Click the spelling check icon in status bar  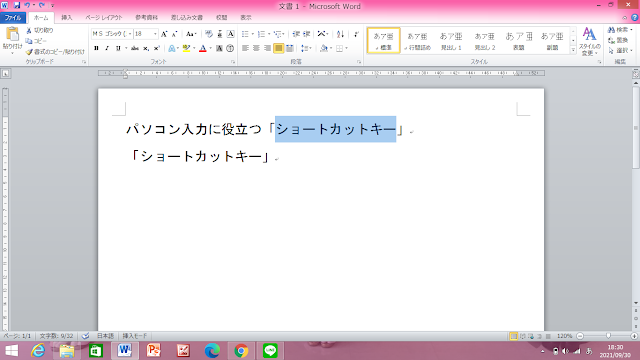coord(85,336)
